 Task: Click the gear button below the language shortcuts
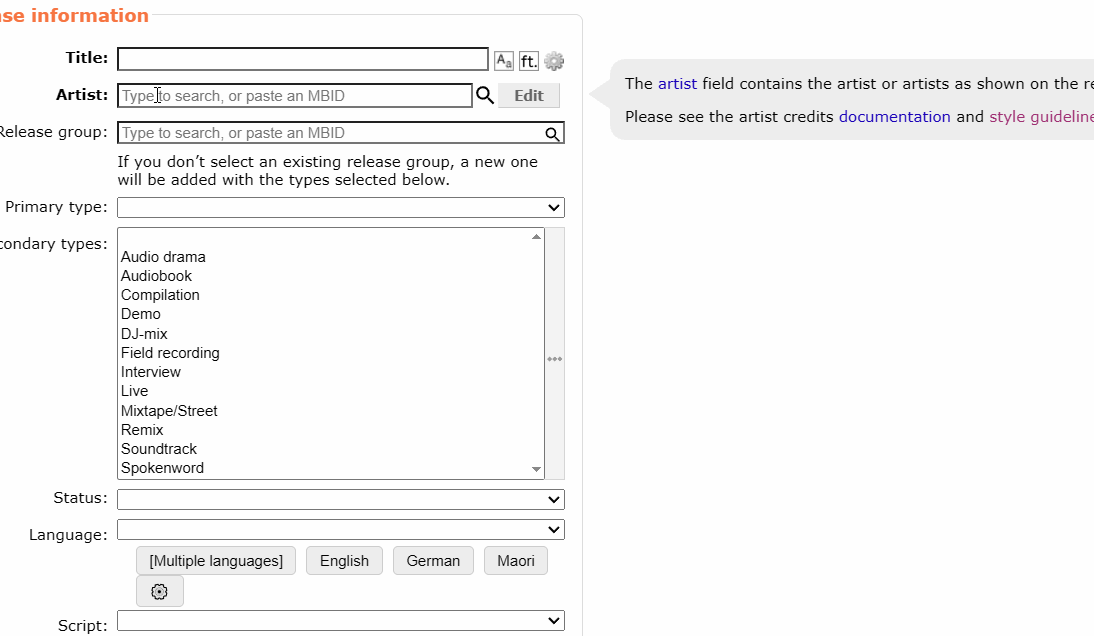pyautogui.click(x=160, y=591)
